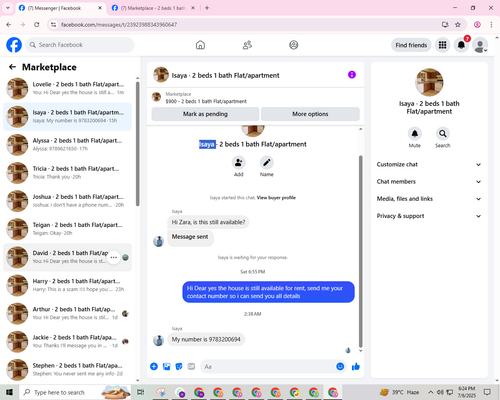Choose a sticker in the composer

pyautogui.click(x=179, y=367)
